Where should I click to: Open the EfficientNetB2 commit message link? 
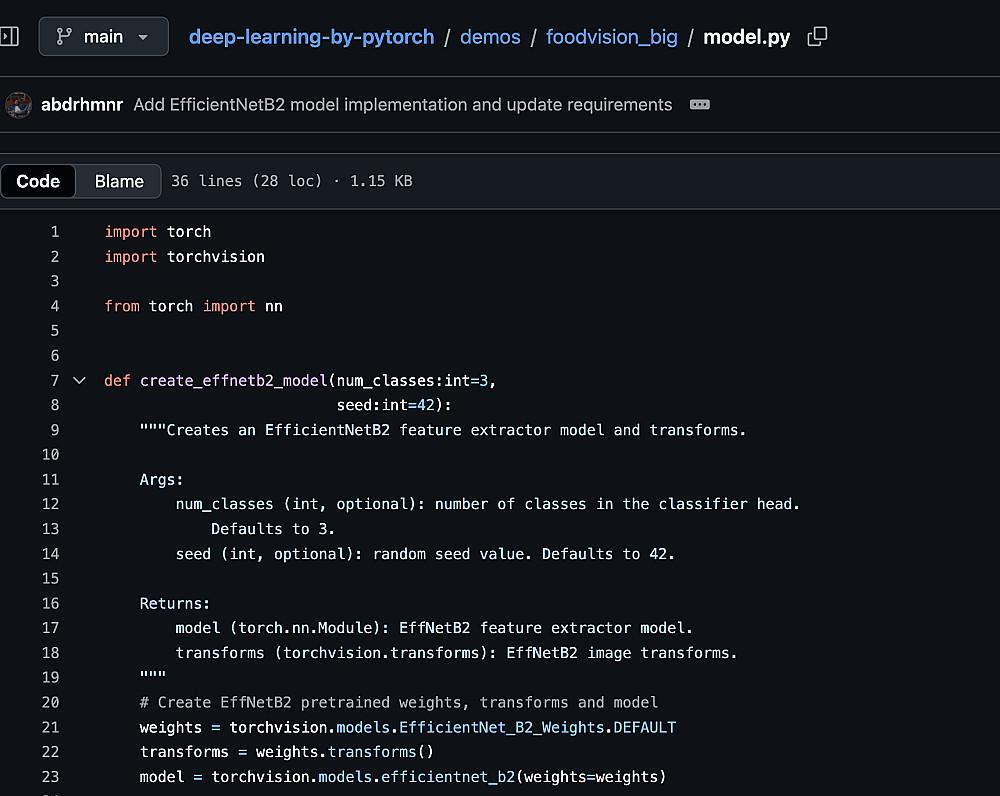[x=402, y=105]
